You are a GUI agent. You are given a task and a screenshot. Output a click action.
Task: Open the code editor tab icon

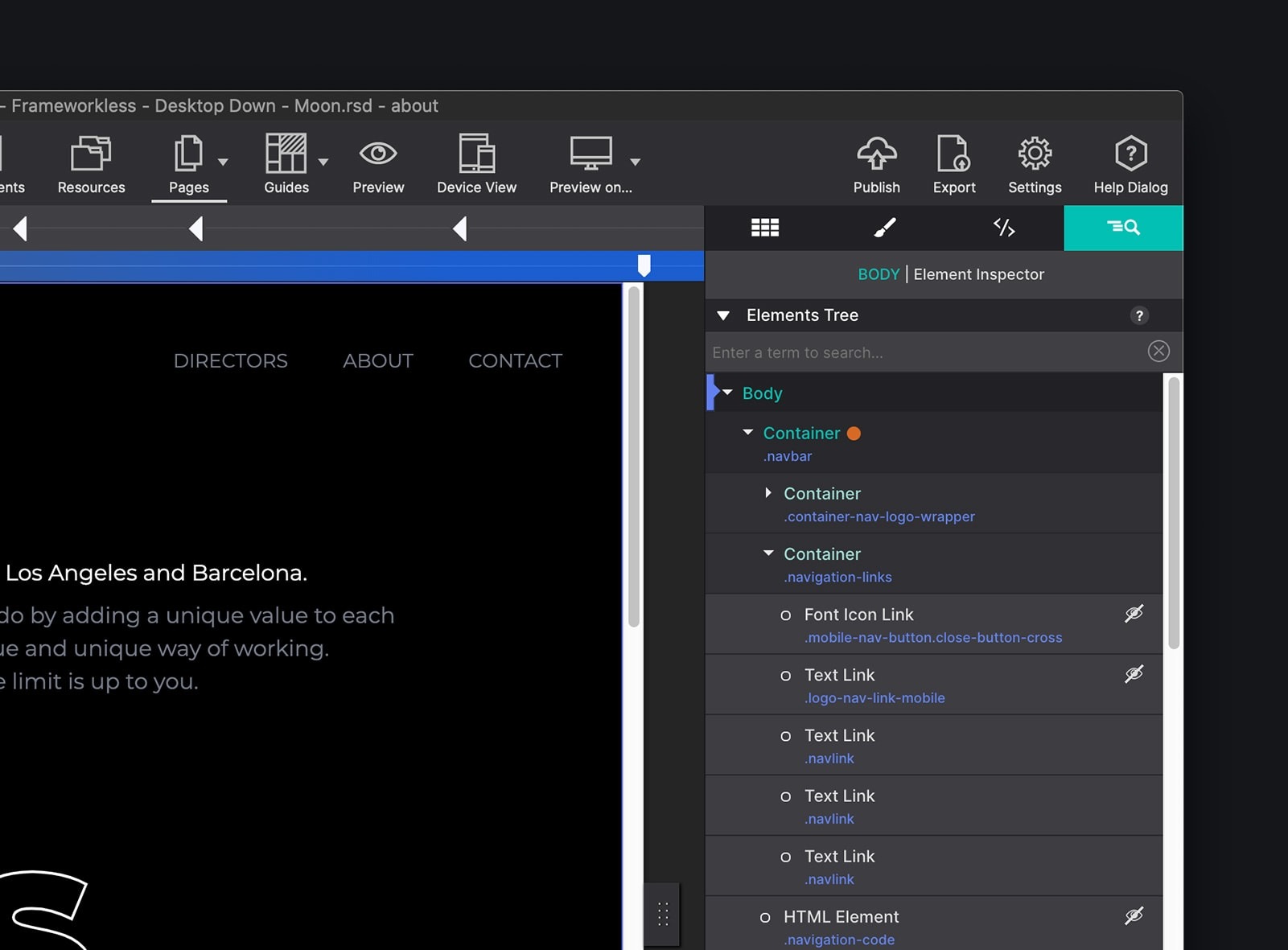pos(1003,228)
